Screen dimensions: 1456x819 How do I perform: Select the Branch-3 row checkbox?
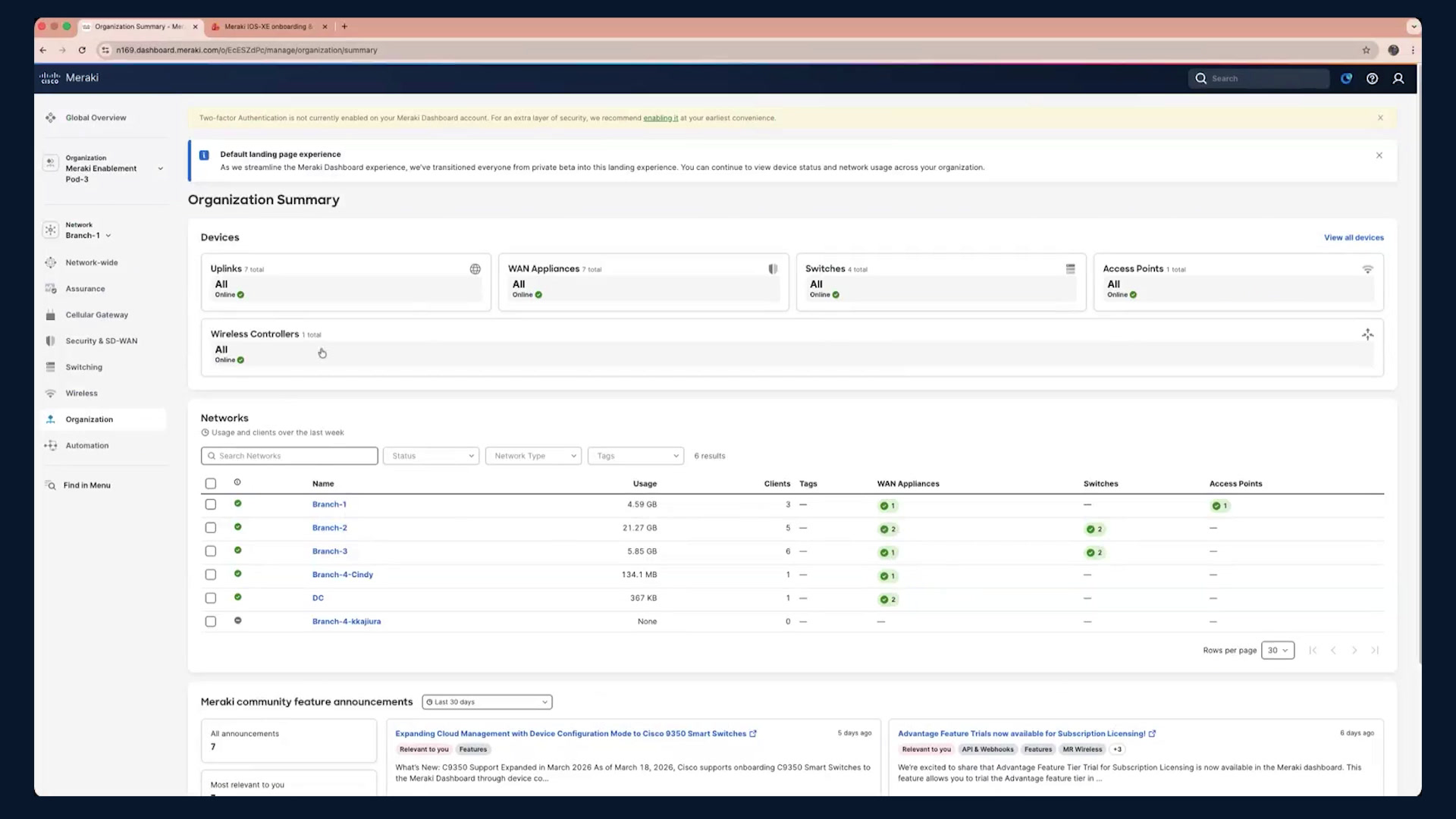point(211,551)
